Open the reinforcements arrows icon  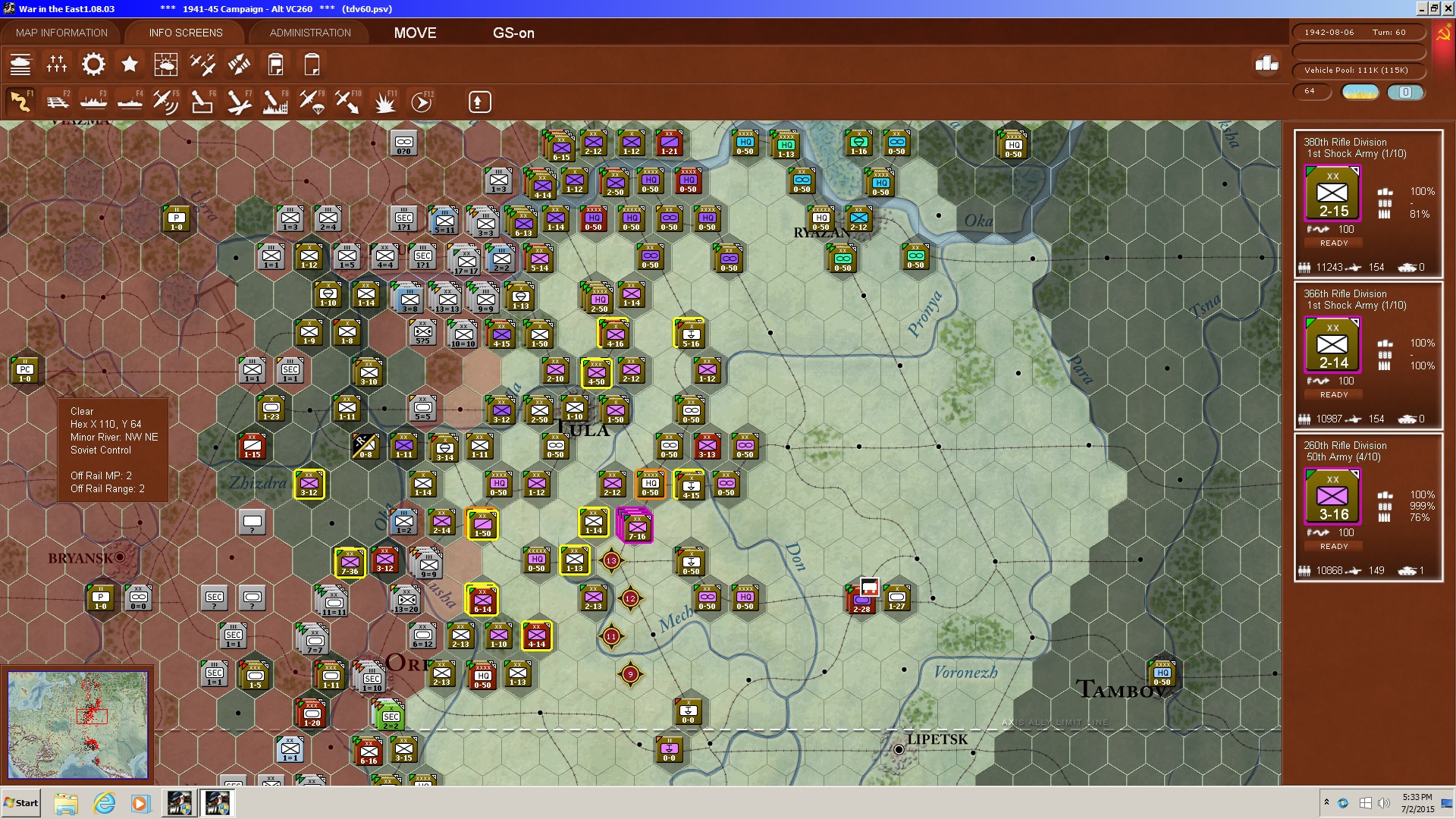click(x=239, y=64)
